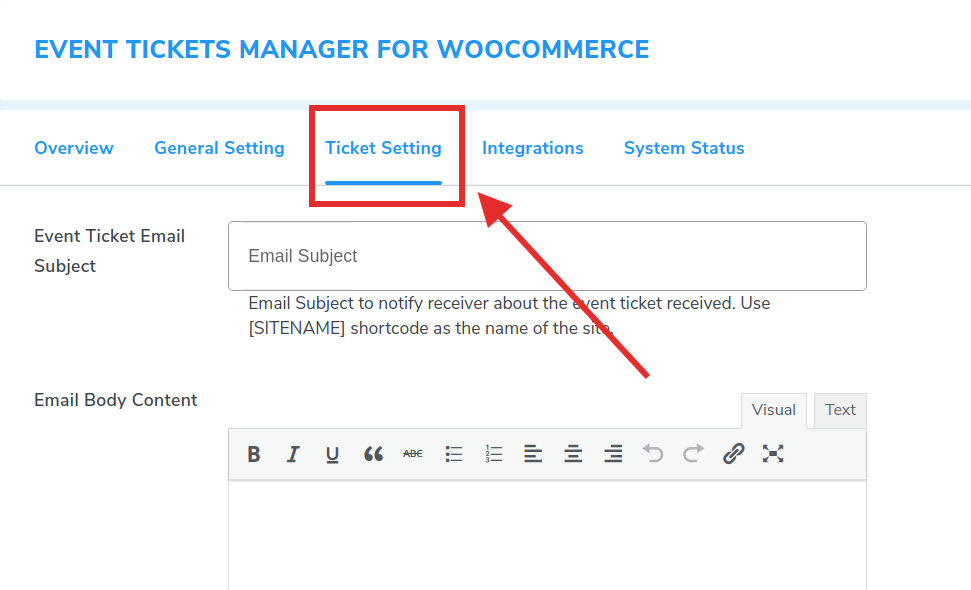Click the underline formatting icon
This screenshot has width=971, height=590.
pyautogui.click(x=333, y=454)
